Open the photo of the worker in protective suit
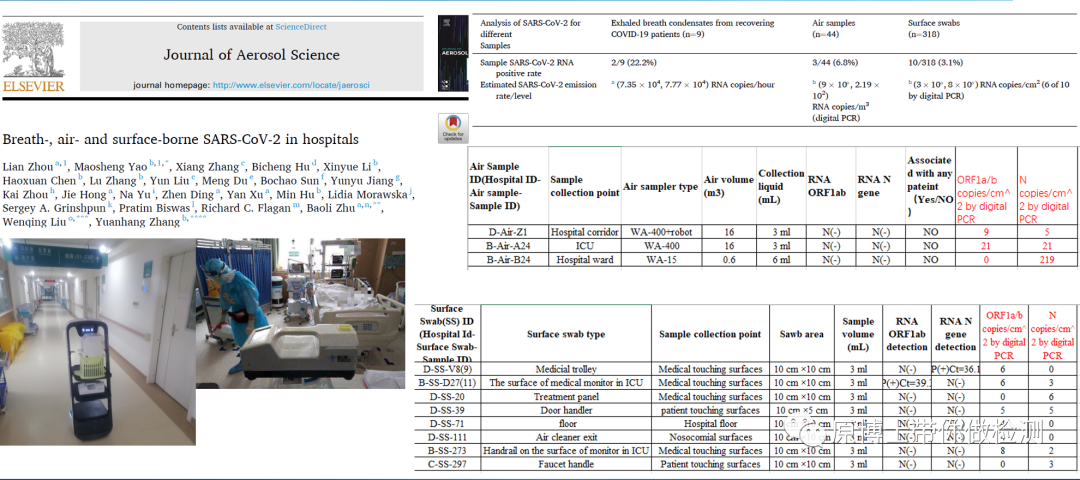The image size is (1080, 480). [300, 313]
